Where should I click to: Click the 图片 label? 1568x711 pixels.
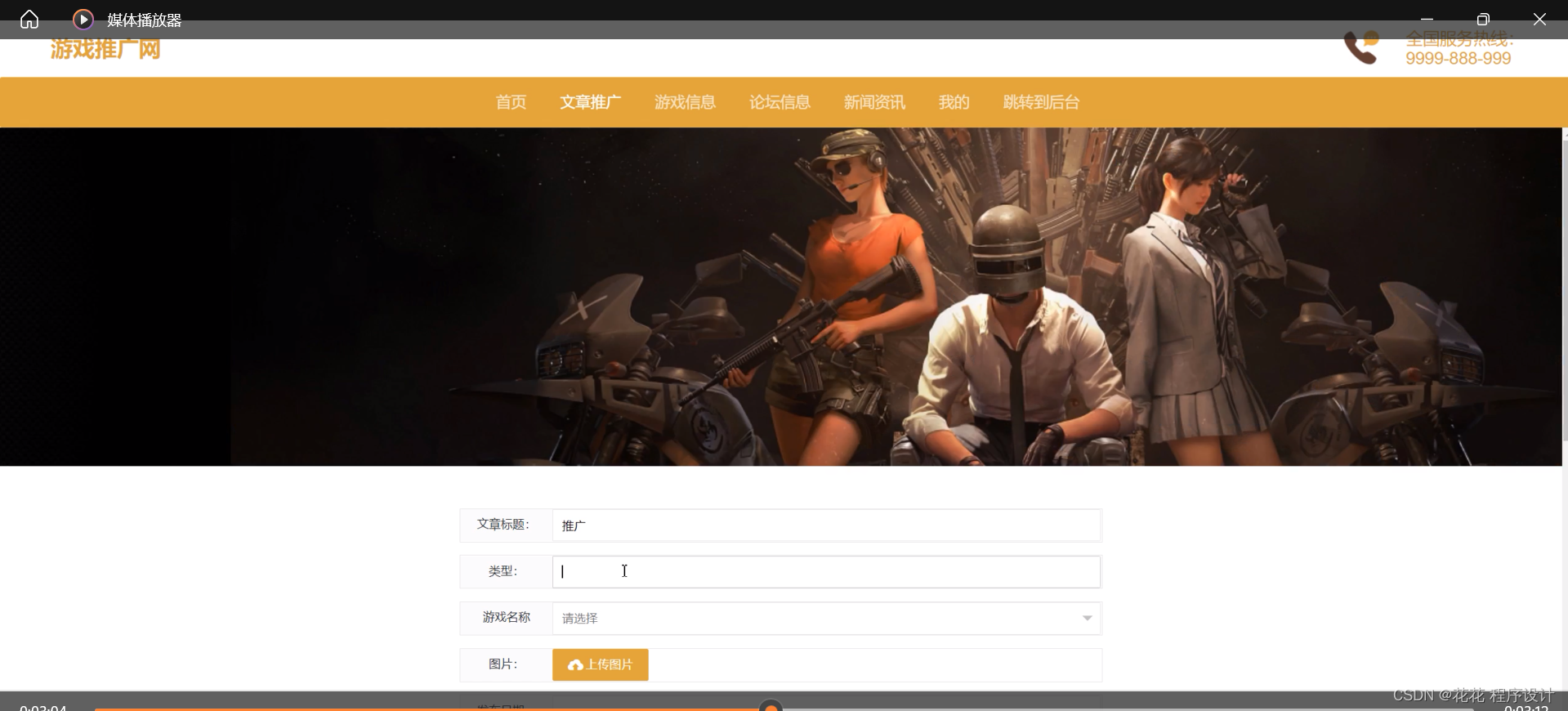click(503, 664)
